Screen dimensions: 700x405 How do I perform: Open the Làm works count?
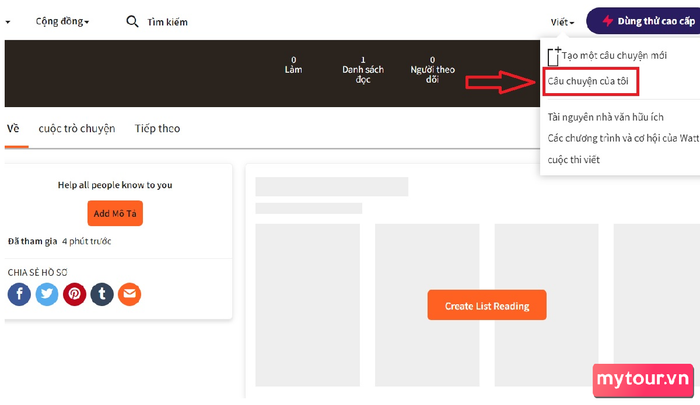click(x=293, y=65)
